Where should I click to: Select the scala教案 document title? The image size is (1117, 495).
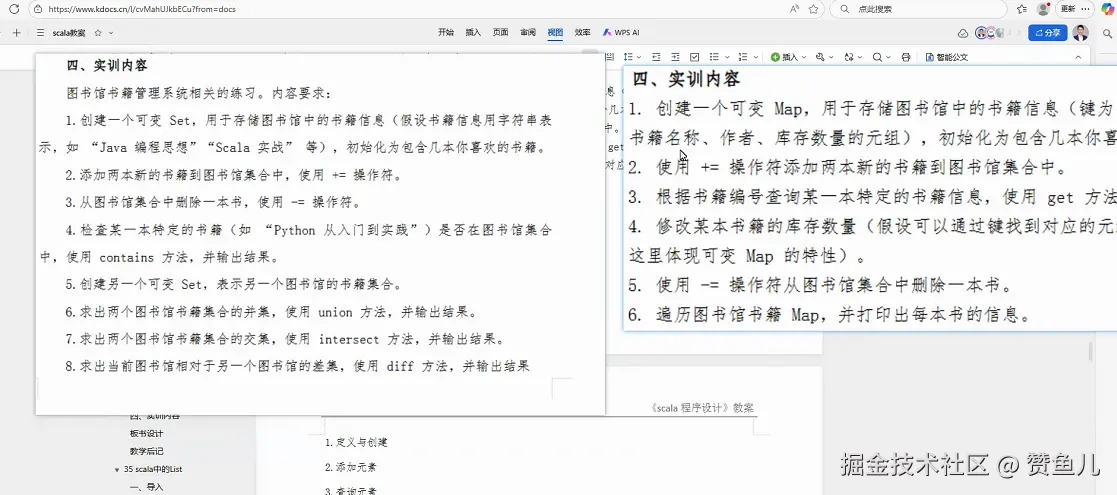(69, 33)
